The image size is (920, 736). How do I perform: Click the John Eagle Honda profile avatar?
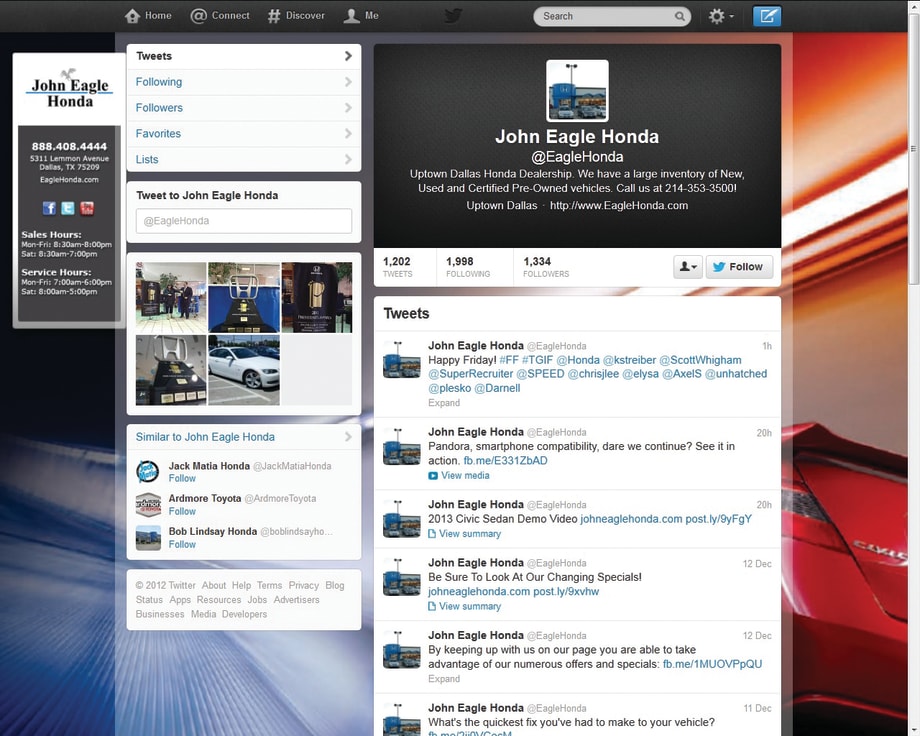pos(577,91)
